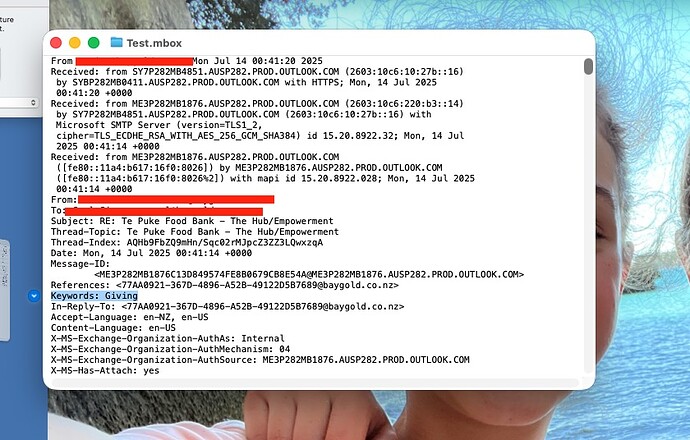The image size is (690, 440).
Task: Click the Thread-Index header line
Action: (187, 242)
